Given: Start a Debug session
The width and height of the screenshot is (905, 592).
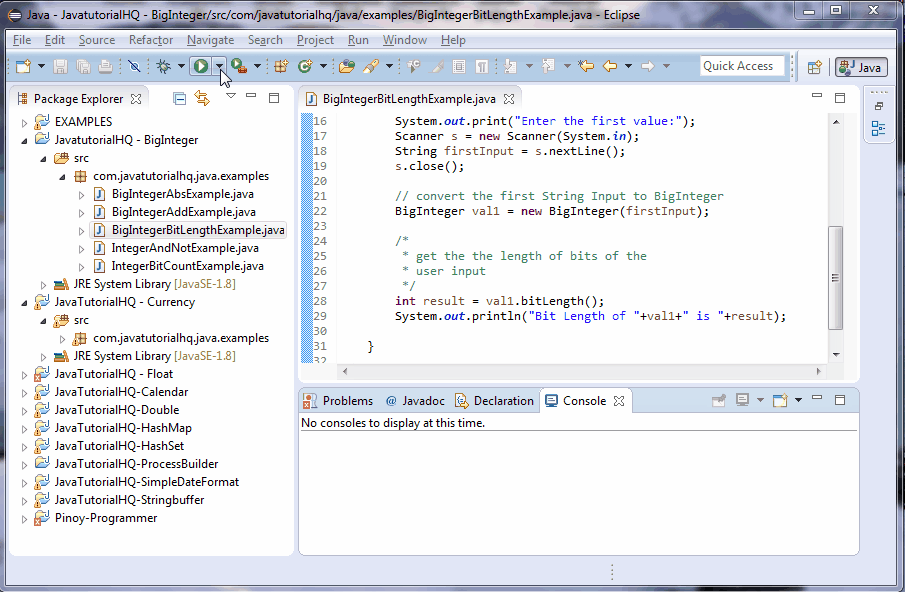Looking at the screenshot, I should (x=163, y=67).
